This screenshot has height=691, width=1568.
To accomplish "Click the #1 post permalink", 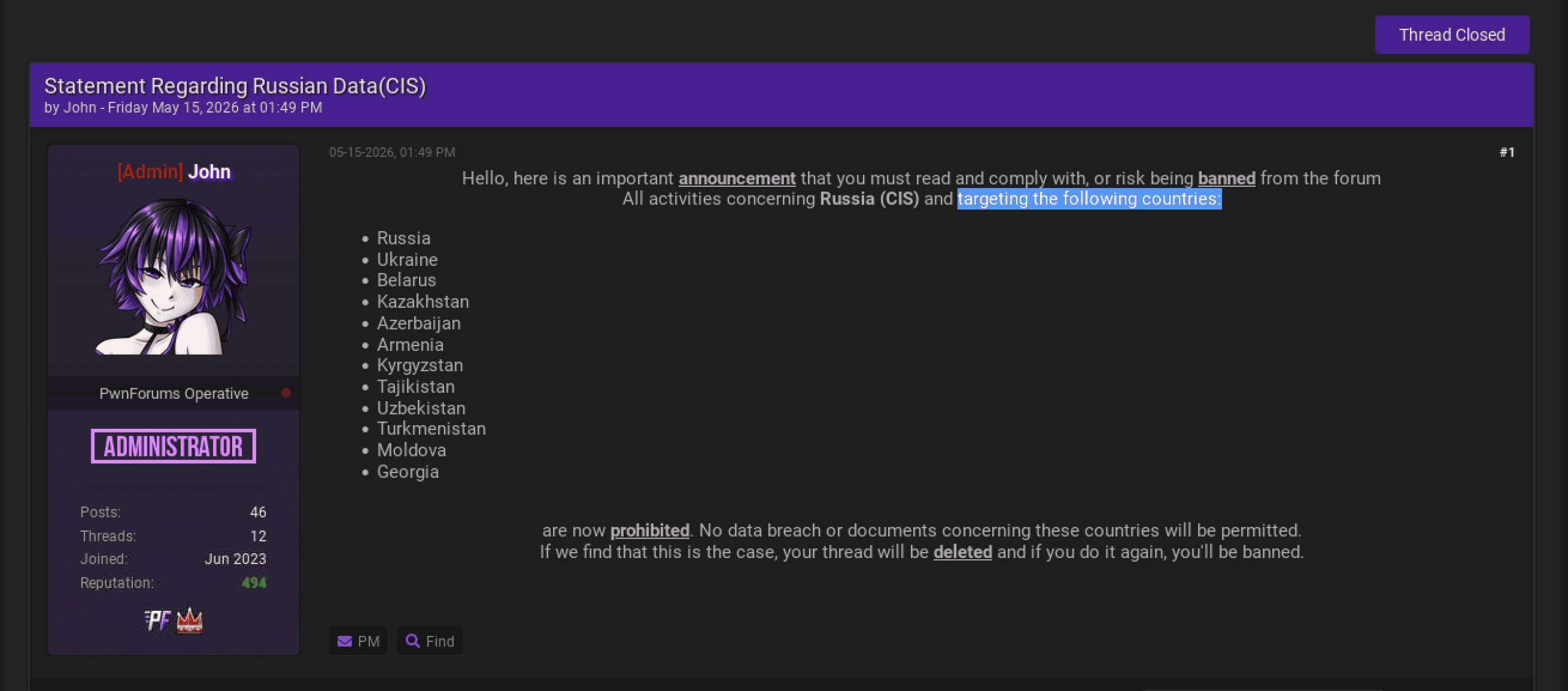I will point(1507,152).
